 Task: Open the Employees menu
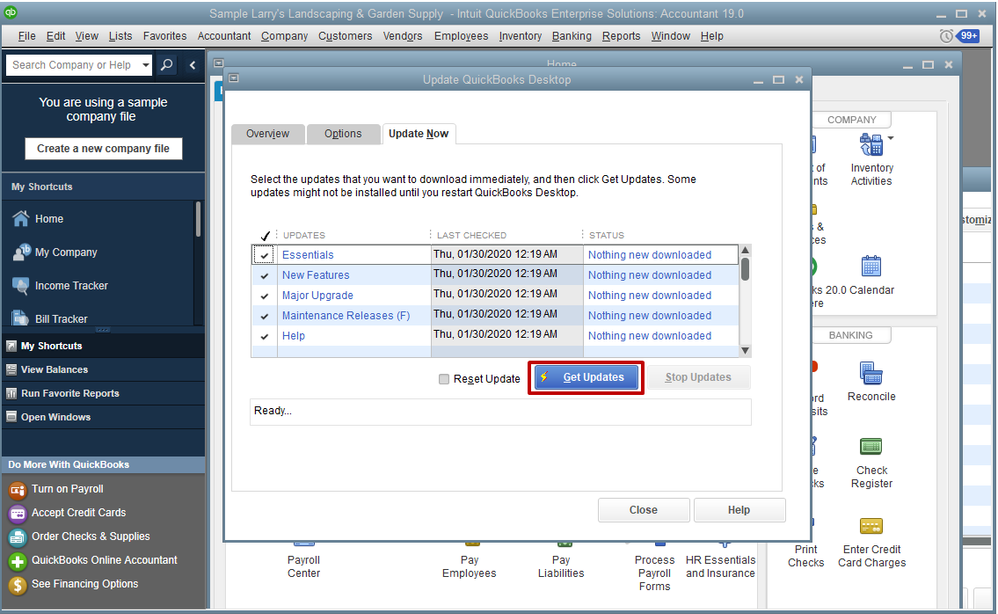coord(461,36)
